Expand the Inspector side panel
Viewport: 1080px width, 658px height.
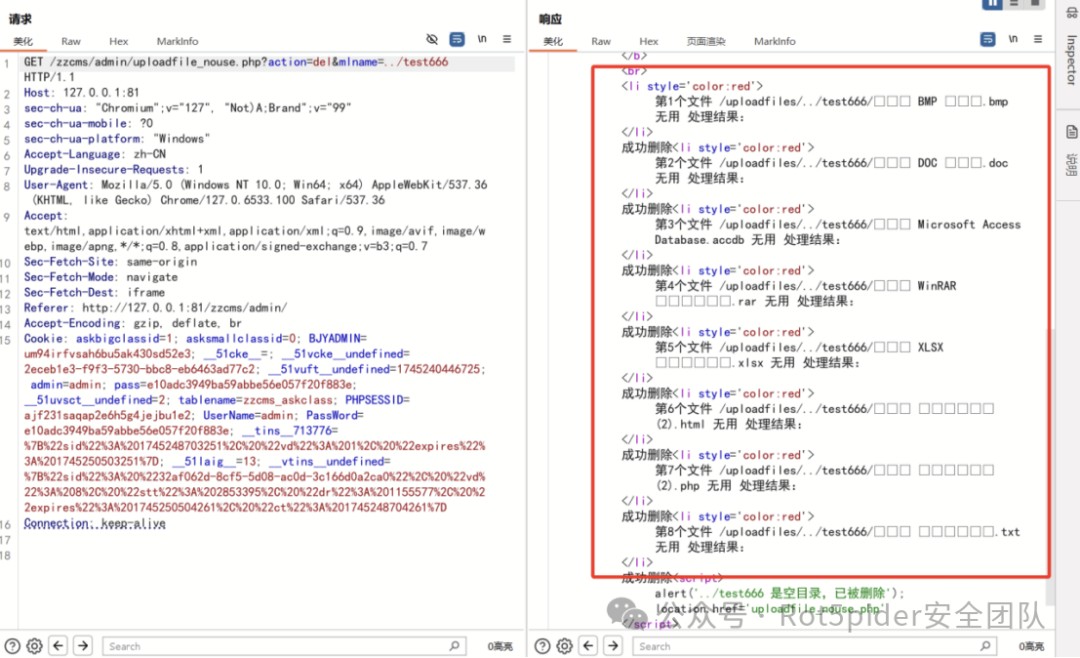(x=1071, y=60)
